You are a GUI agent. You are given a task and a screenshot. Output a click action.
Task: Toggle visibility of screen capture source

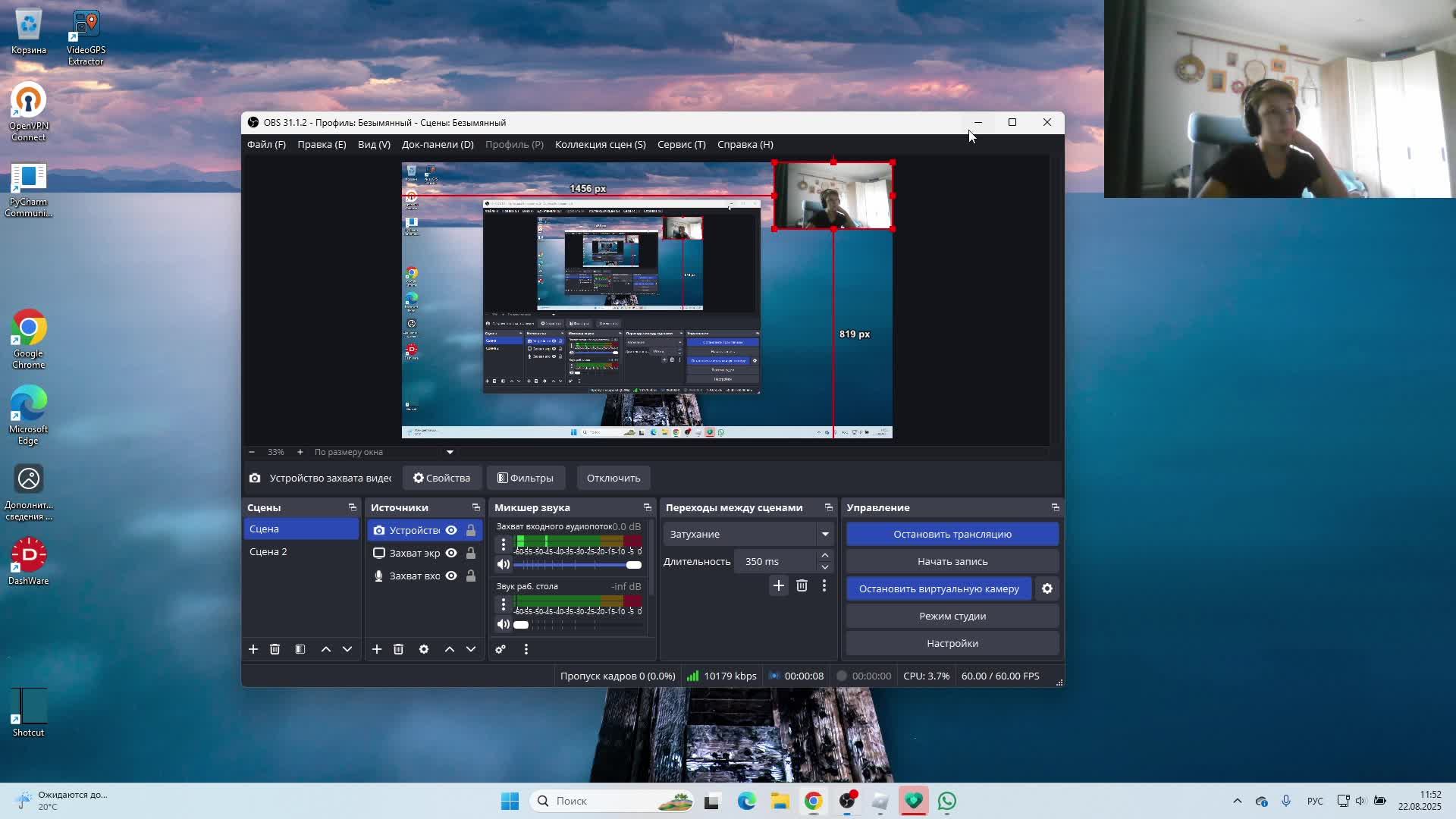tap(451, 553)
